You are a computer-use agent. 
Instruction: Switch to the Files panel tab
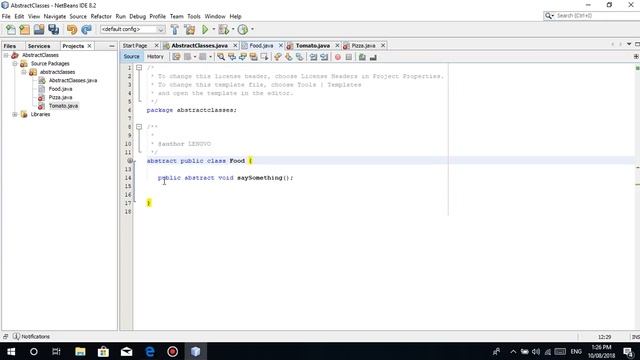(x=10, y=46)
